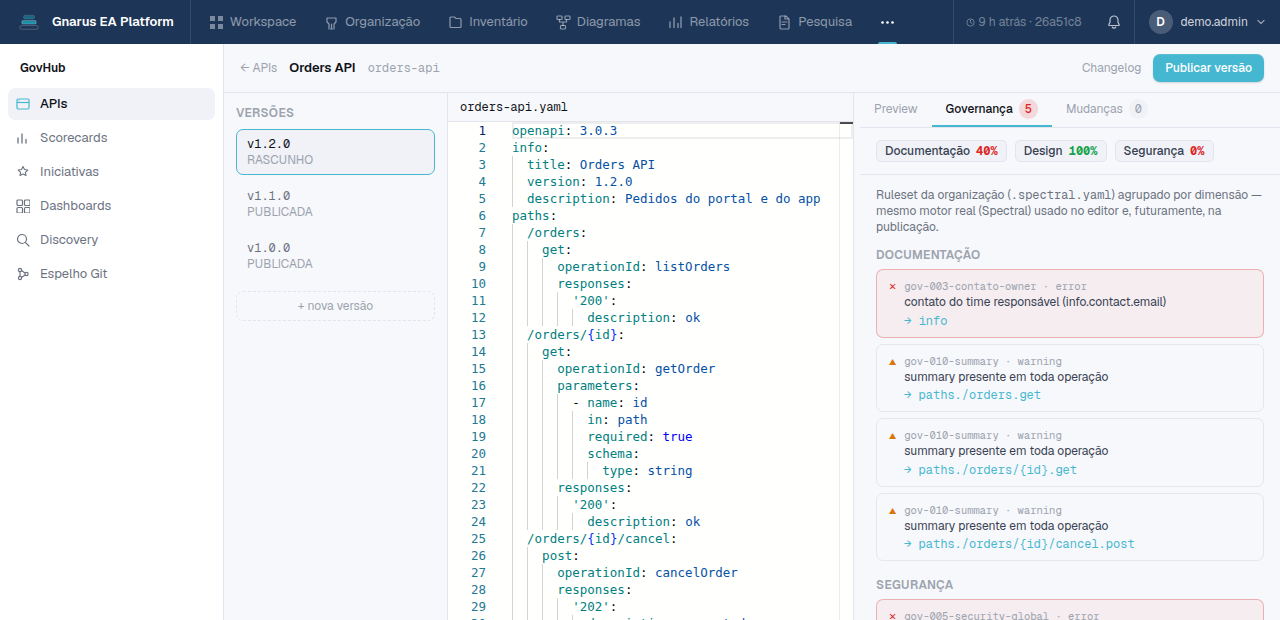Open the Workspace grid icon
The width and height of the screenshot is (1280, 620).
(x=216, y=22)
